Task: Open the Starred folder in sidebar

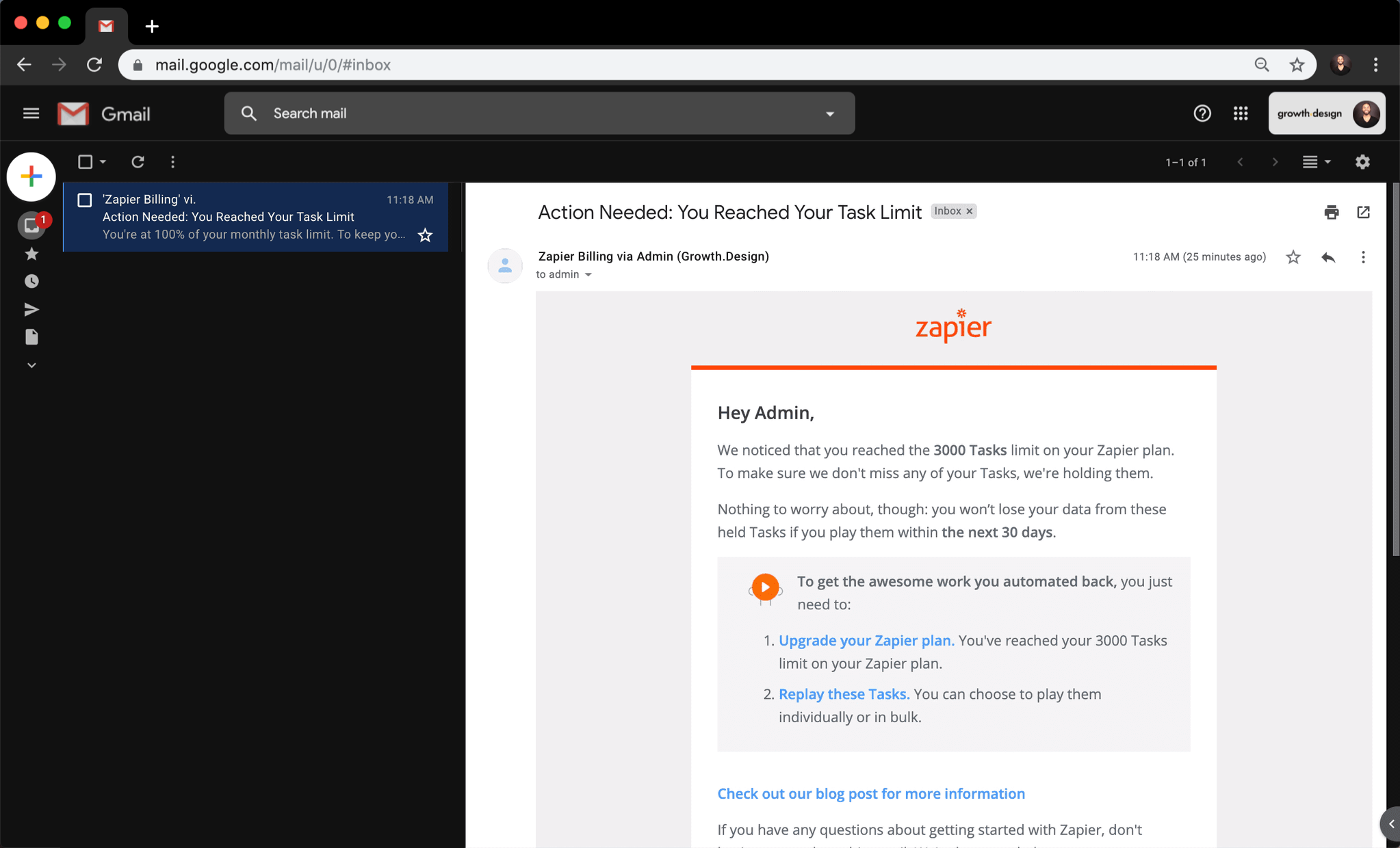Action: coord(31,254)
